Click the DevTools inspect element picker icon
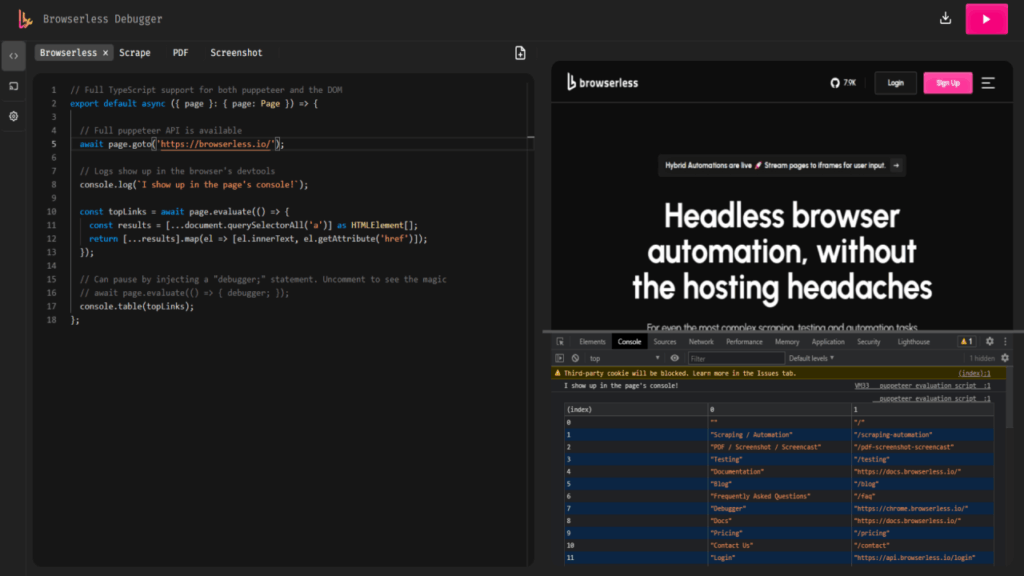 pos(560,342)
